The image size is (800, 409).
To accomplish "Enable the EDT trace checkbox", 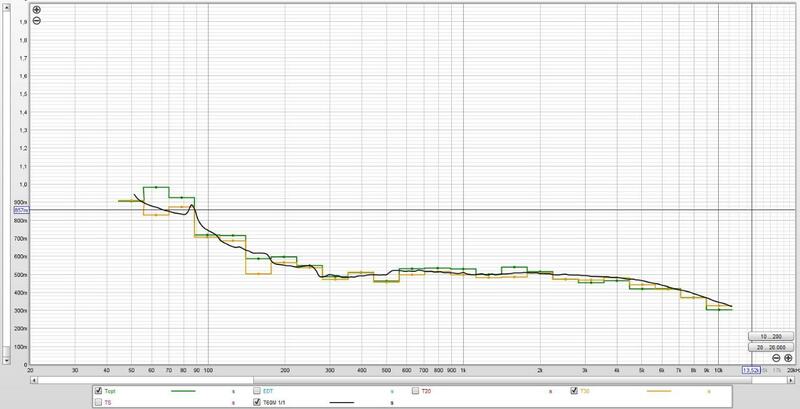I will tap(258, 390).
